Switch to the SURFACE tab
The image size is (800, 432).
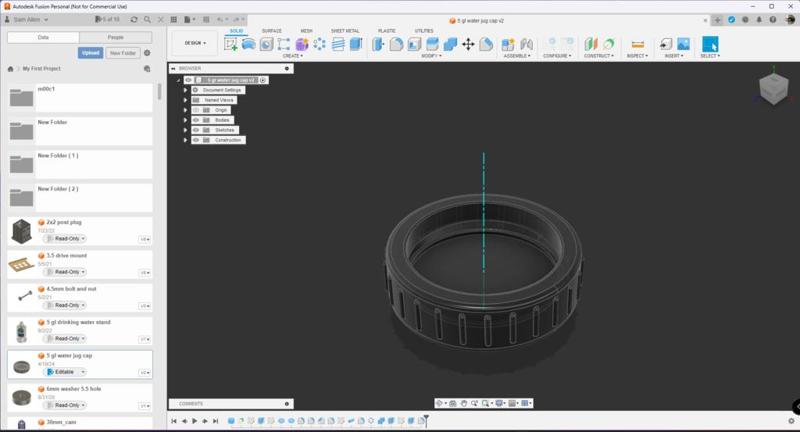[x=271, y=31]
